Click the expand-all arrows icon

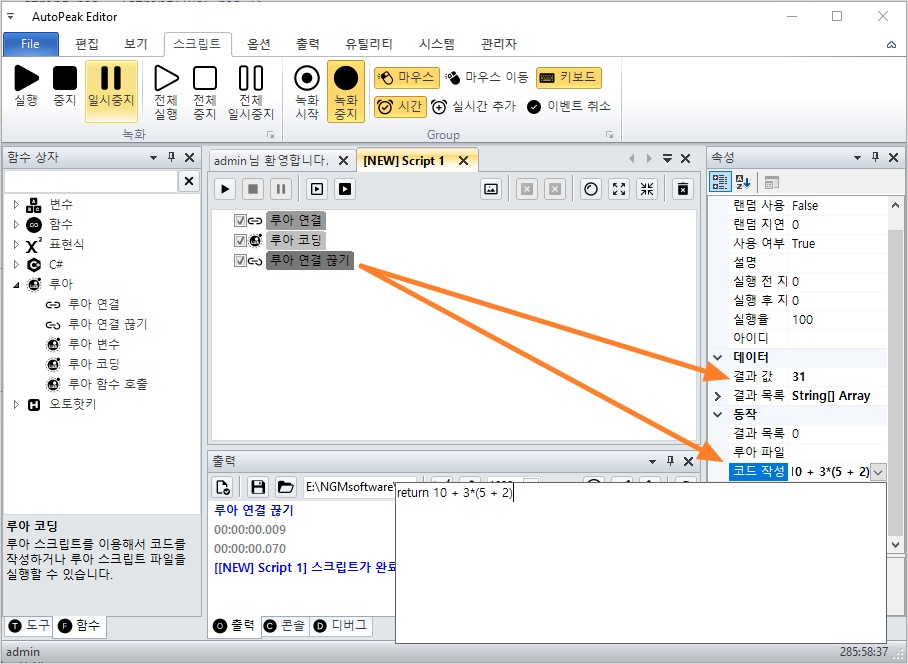[x=619, y=189]
